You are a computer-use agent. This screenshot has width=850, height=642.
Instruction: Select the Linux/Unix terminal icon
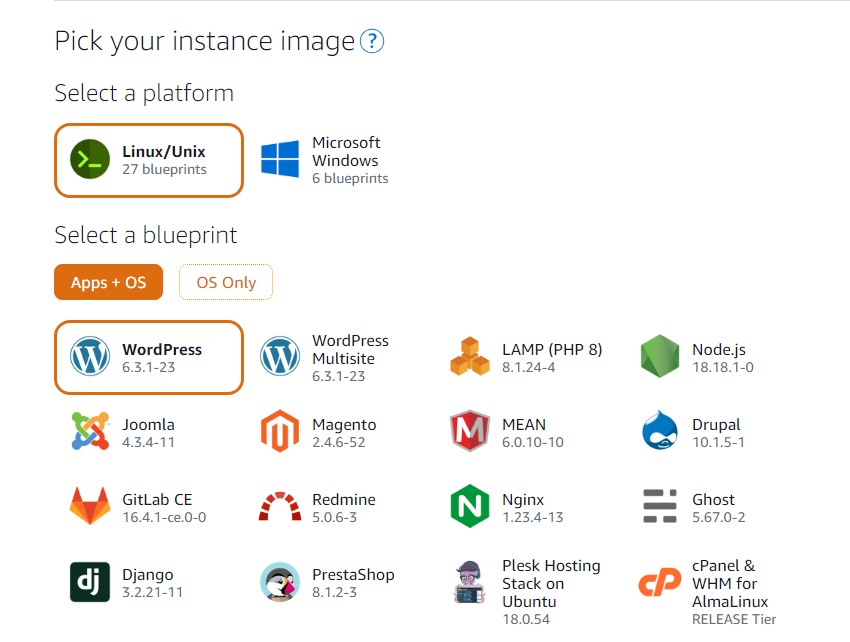[x=90, y=159]
